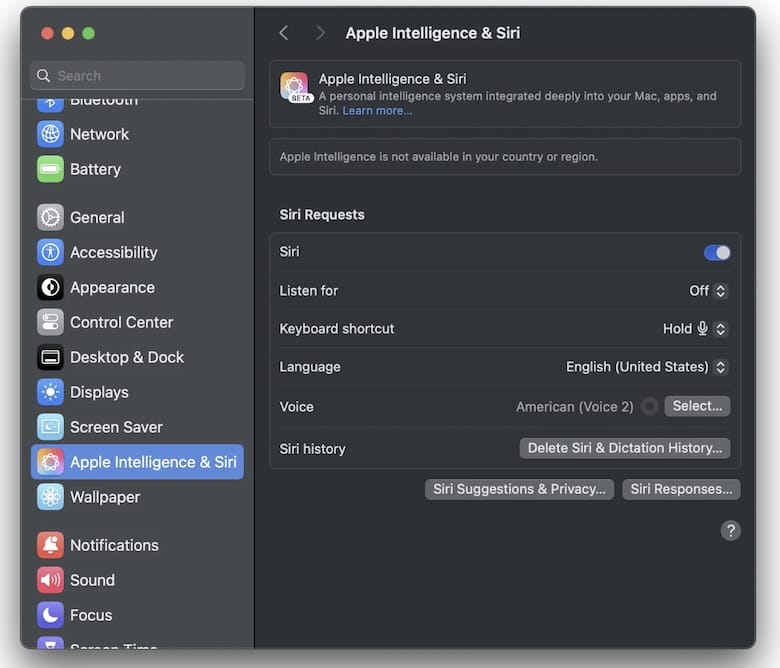Click the Sound speaker icon
The height and width of the screenshot is (668, 780).
pos(50,580)
